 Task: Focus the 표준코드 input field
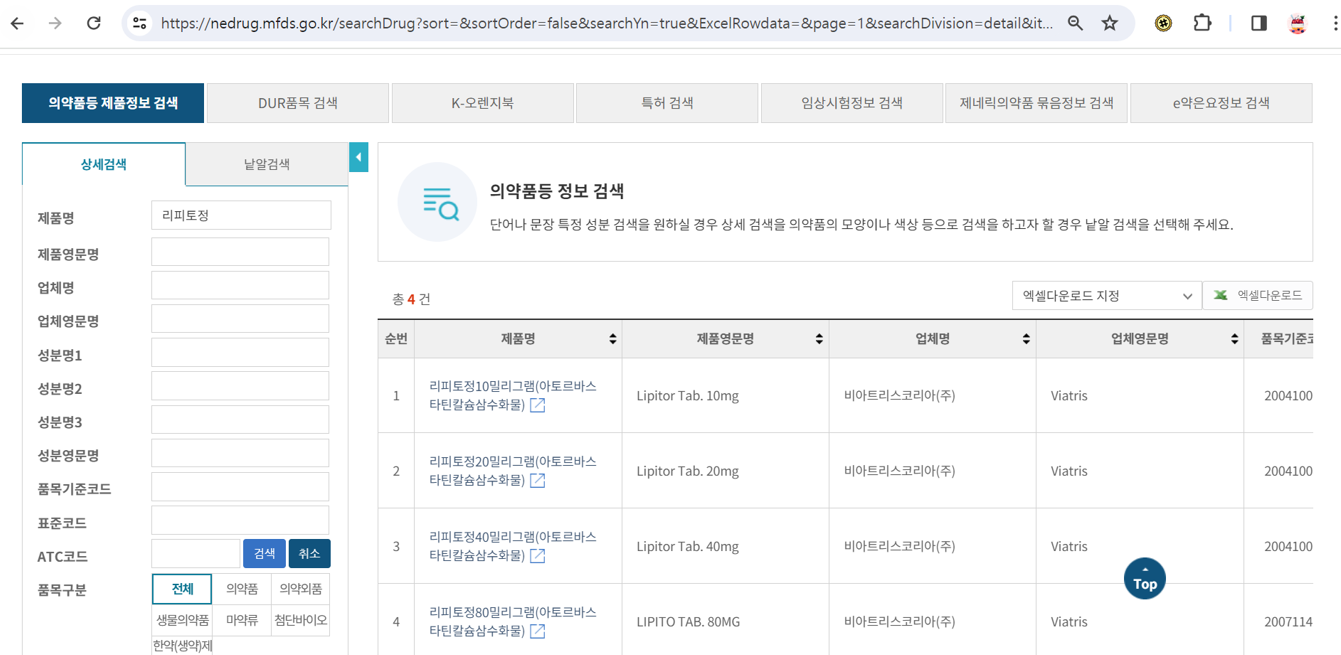pyautogui.click(x=241, y=520)
